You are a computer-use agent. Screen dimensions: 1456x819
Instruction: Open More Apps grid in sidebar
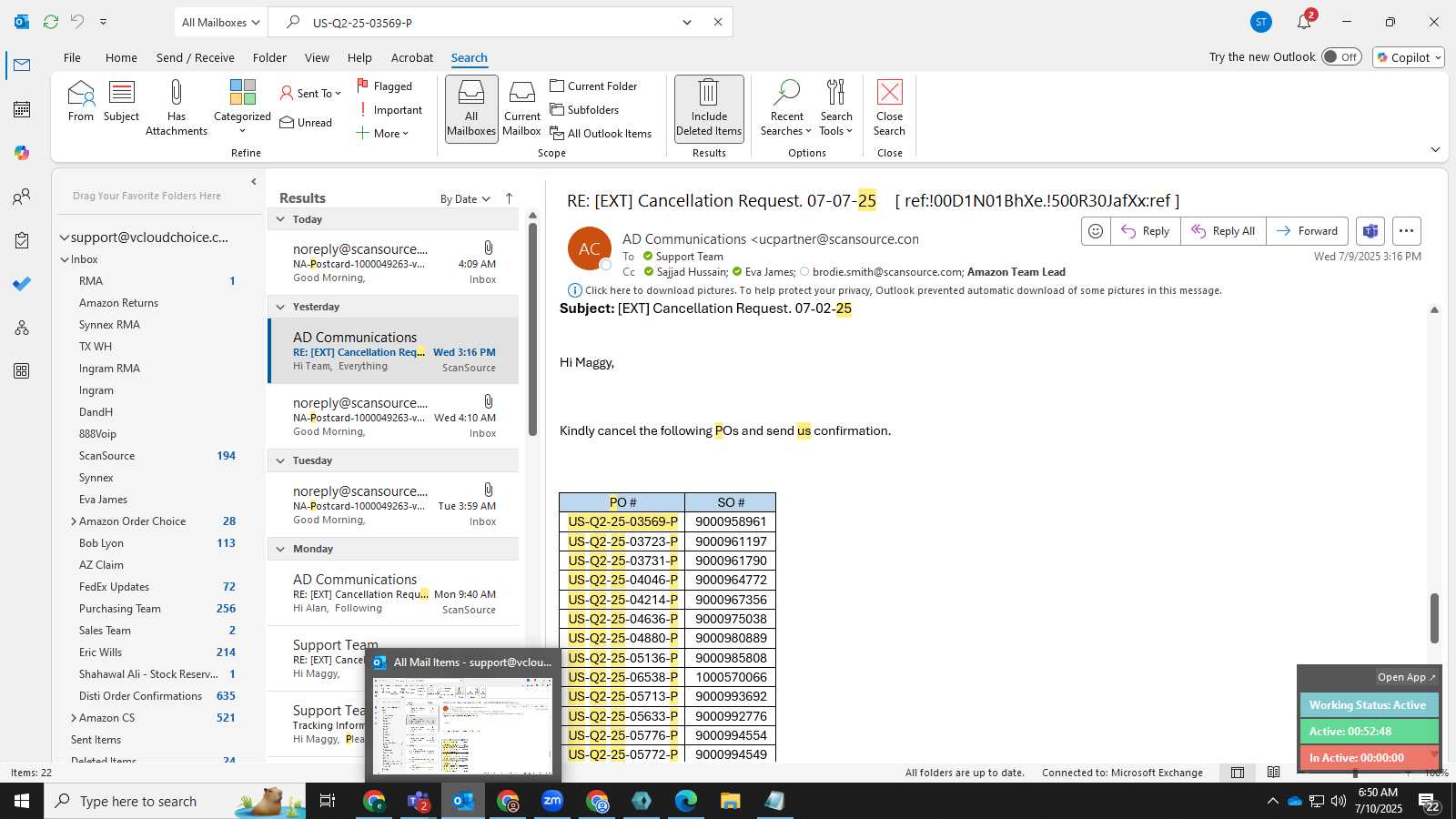(22, 370)
